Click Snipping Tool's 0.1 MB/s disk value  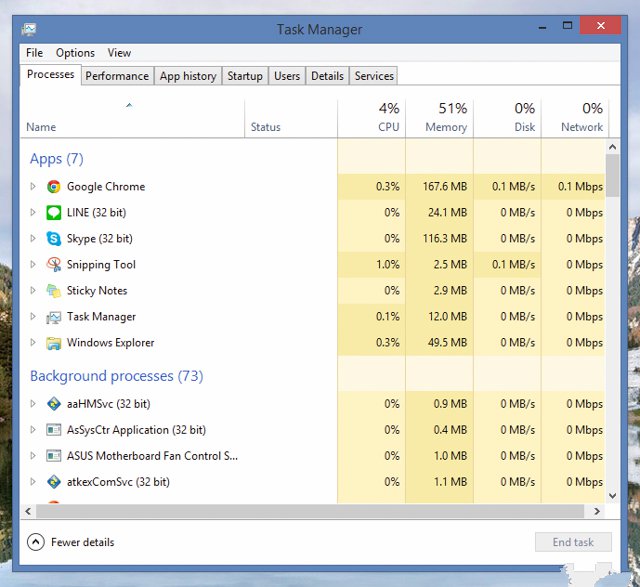click(x=513, y=265)
